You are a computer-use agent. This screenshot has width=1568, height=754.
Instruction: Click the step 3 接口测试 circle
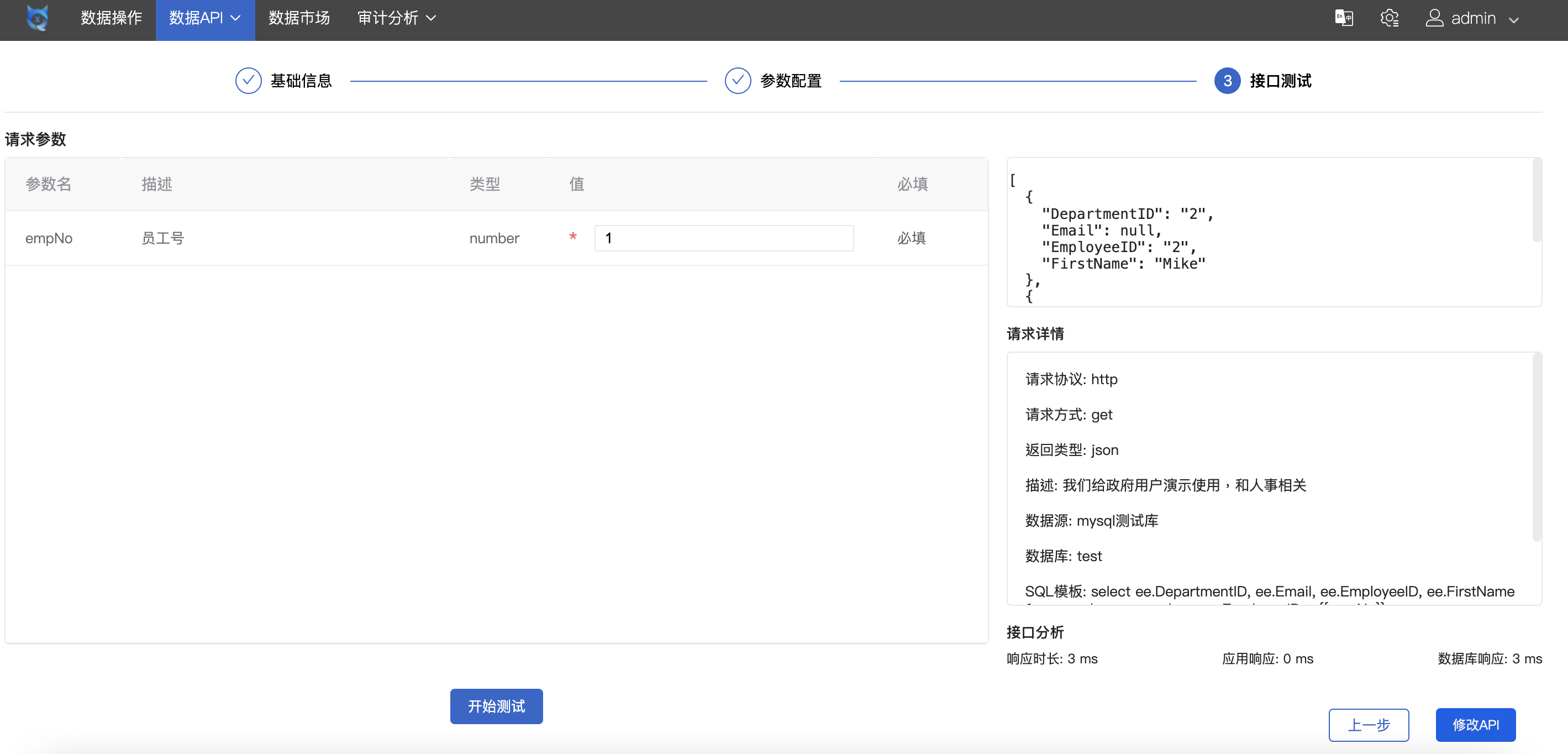pos(1227,81)
